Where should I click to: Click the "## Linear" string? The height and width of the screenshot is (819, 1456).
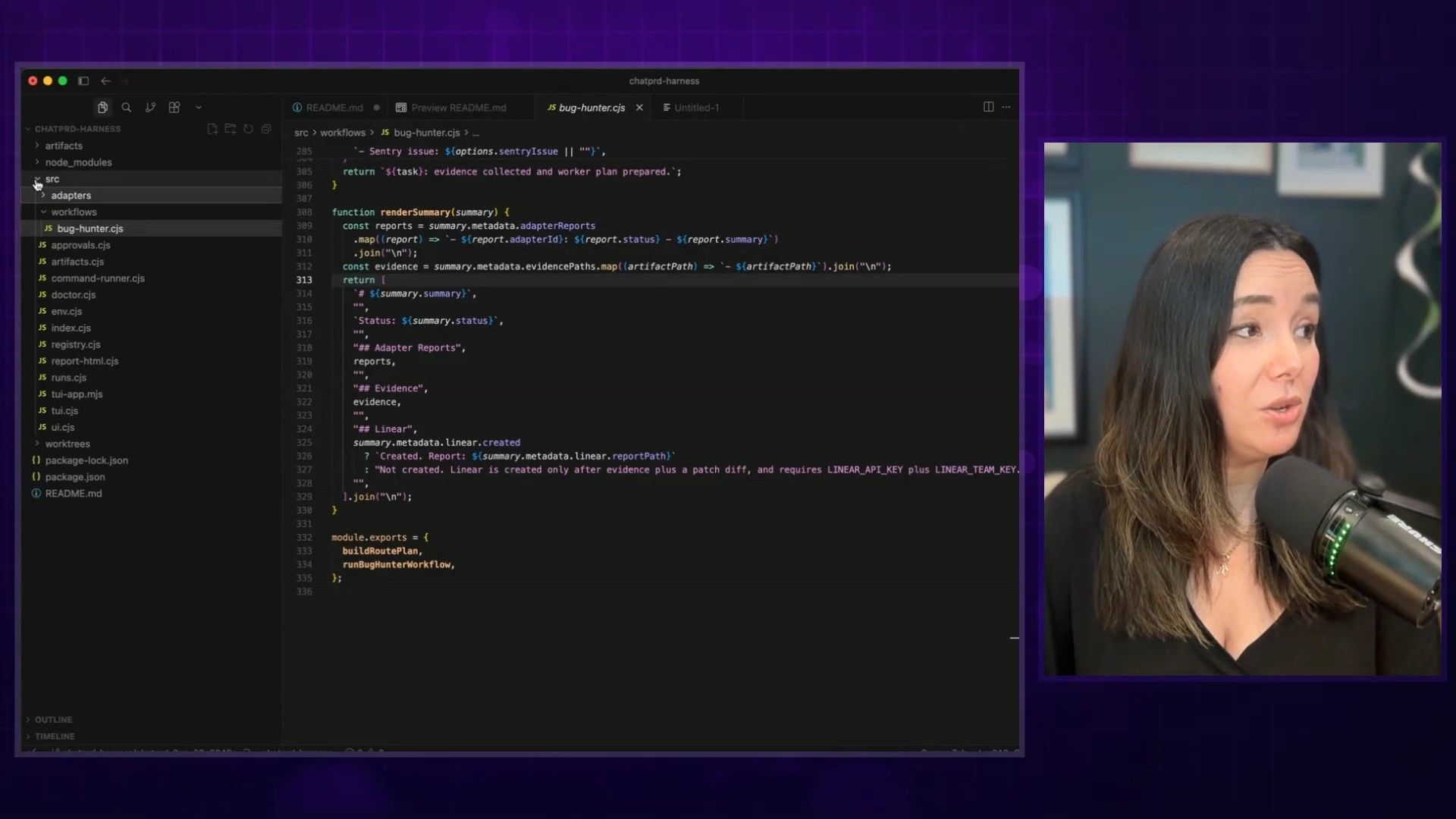coord(383,429)
